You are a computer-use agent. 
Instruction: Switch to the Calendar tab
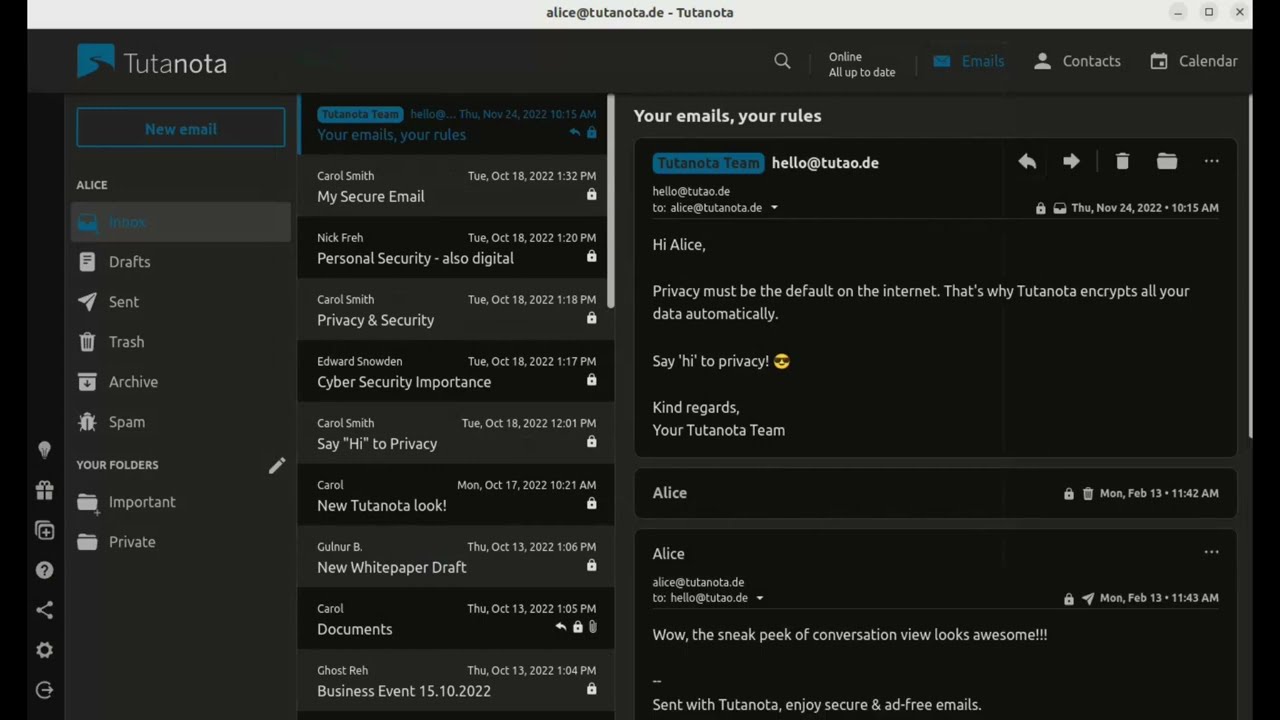pos(1193,61)
